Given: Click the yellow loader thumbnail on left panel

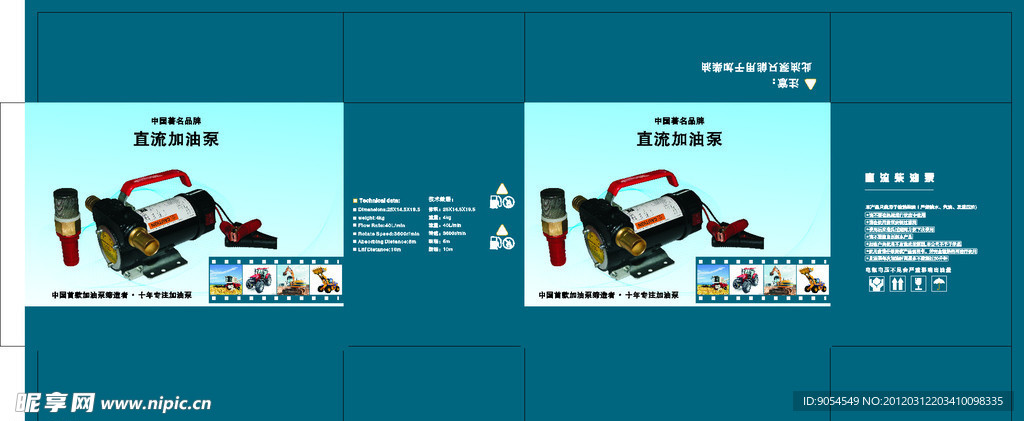Looking at the screenshot, I should click(326, 279).
